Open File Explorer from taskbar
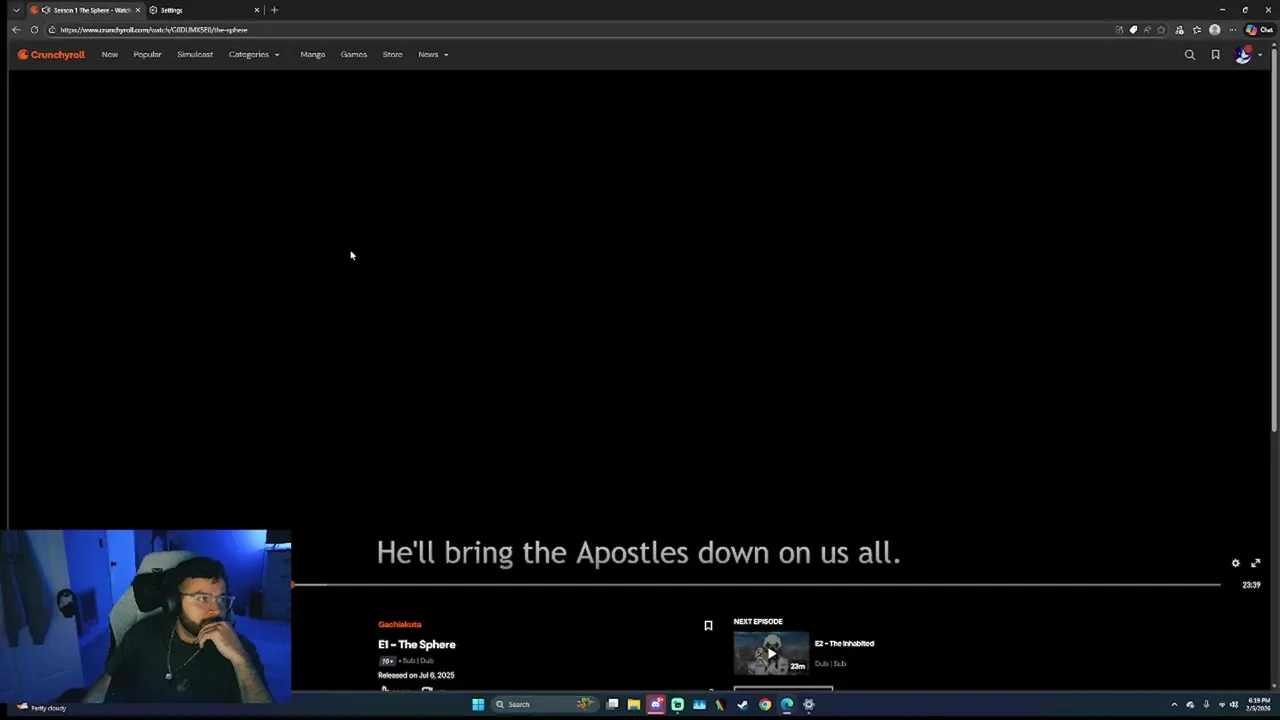Viewport: 1280px width, 720px height. [x=634, y=705]
